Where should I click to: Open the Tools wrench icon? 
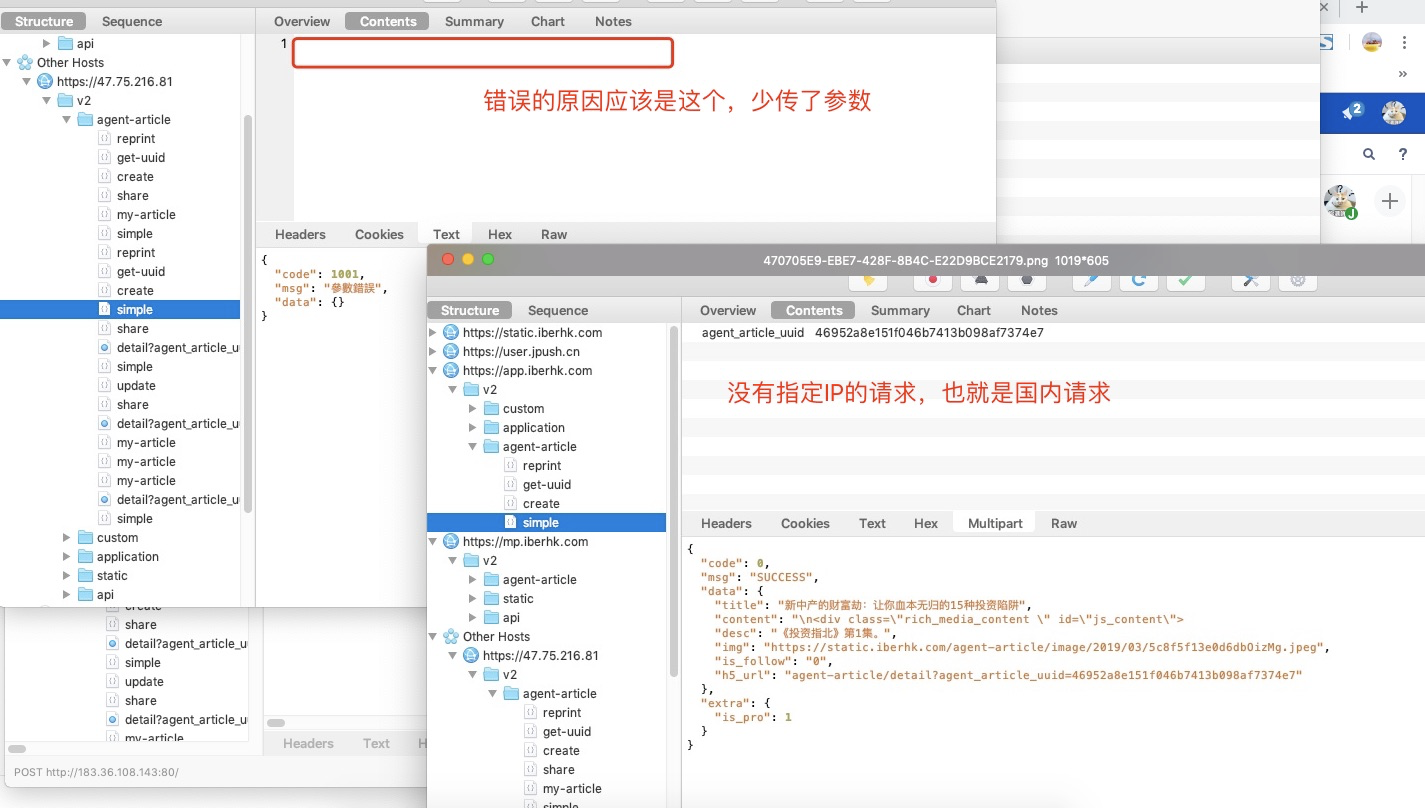(x=1250, y=280)
